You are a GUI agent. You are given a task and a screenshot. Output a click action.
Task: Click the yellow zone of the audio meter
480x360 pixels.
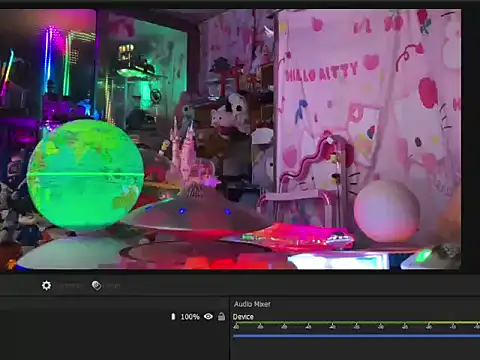tap(453, 323)
